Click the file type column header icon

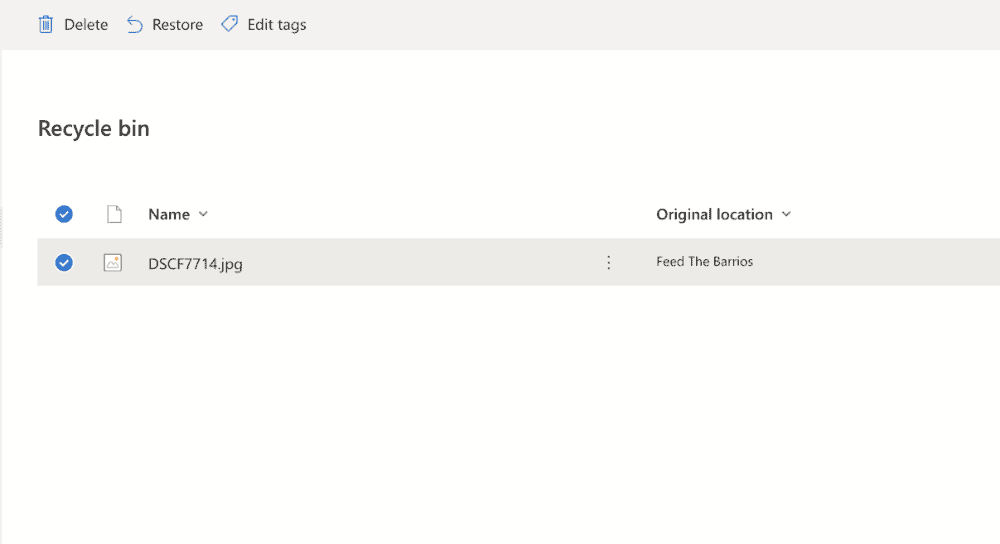114,214
